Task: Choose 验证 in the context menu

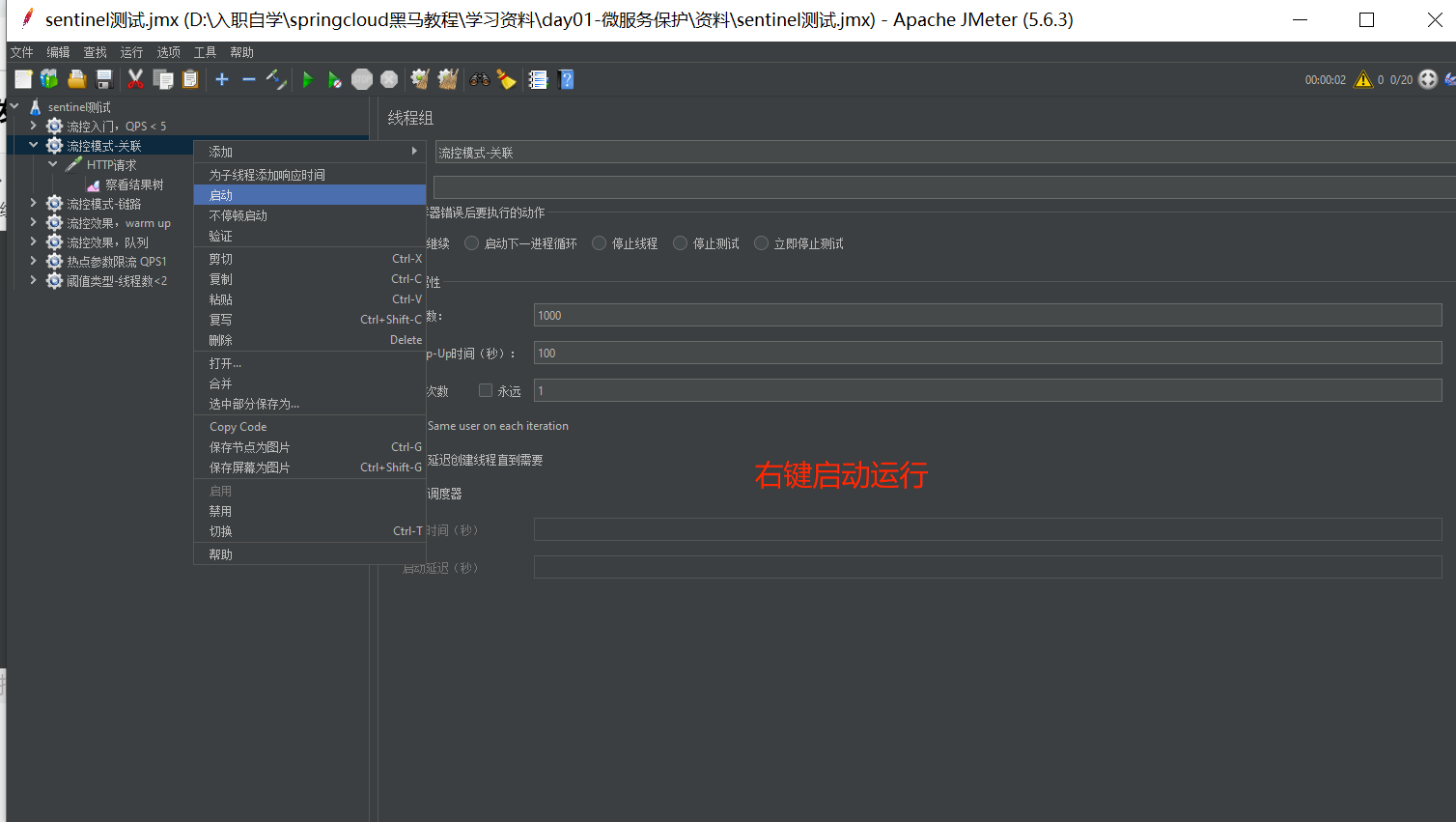Action: pos(310,236)
